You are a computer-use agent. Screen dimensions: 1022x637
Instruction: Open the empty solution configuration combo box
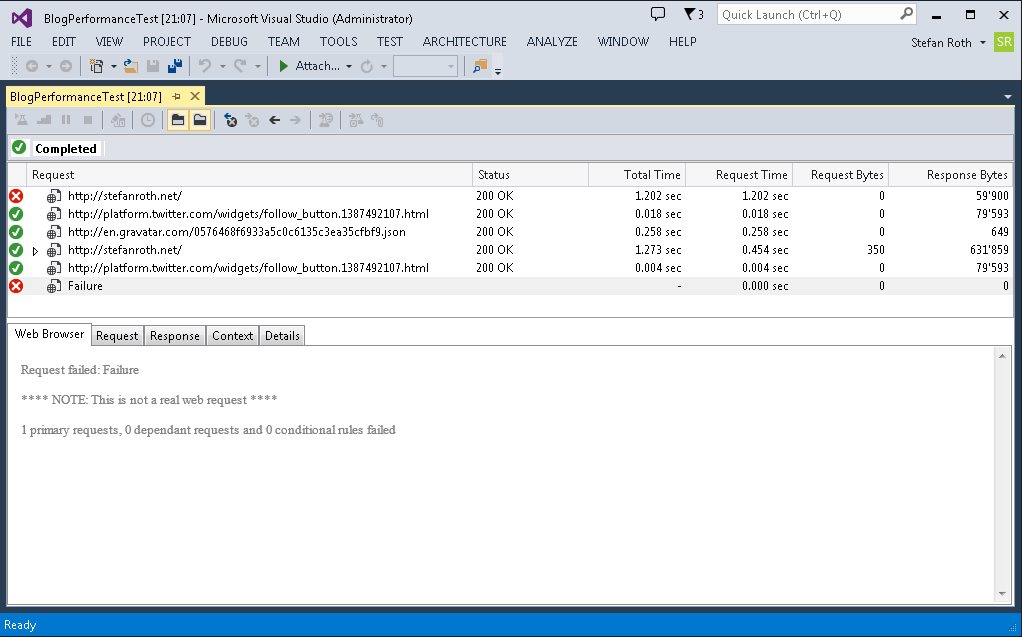pyautogui.click(x=425, y=66)
